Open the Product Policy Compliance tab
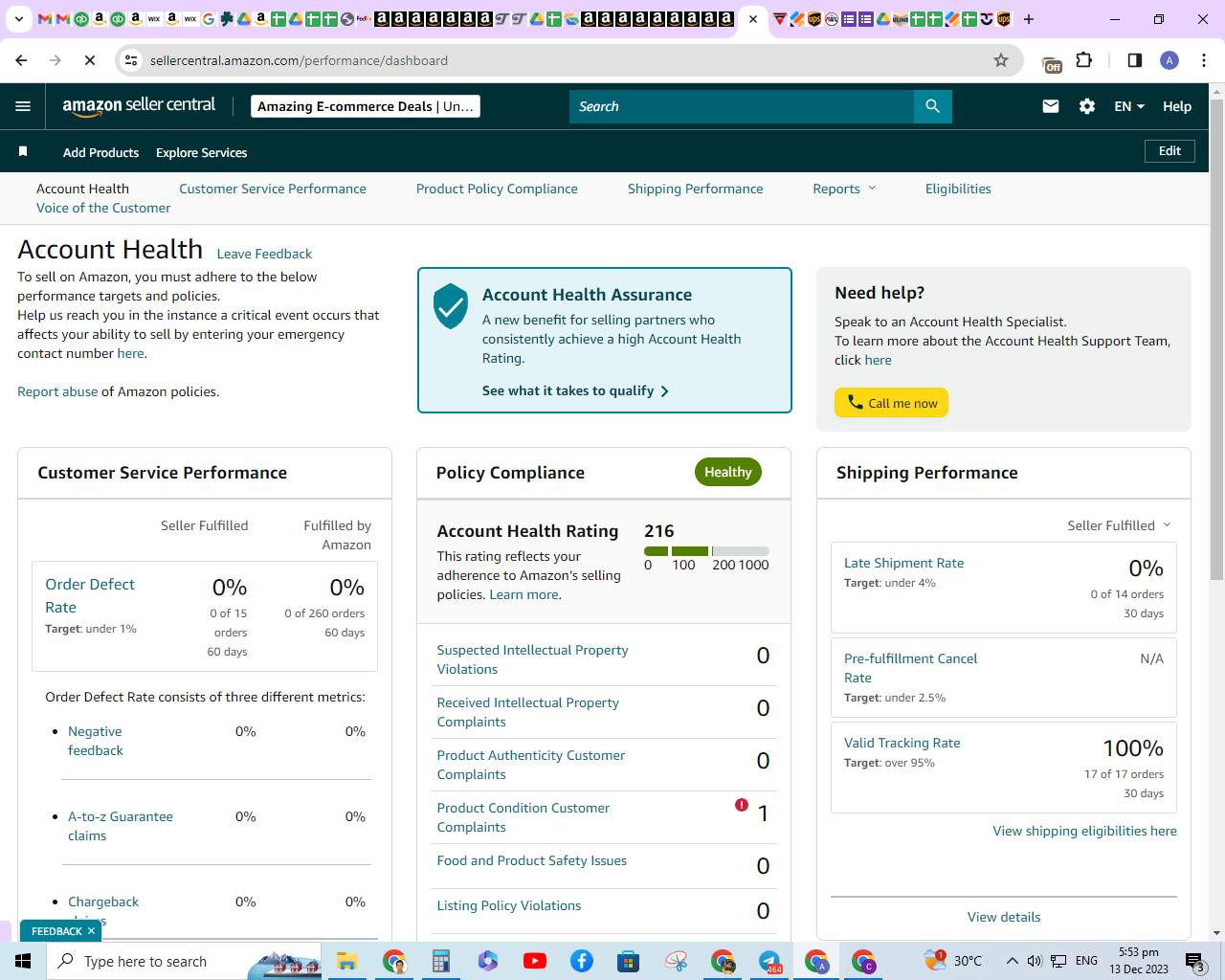Image resolution: width=1225 pixels, height=980 pixels. tap(497, 189)
